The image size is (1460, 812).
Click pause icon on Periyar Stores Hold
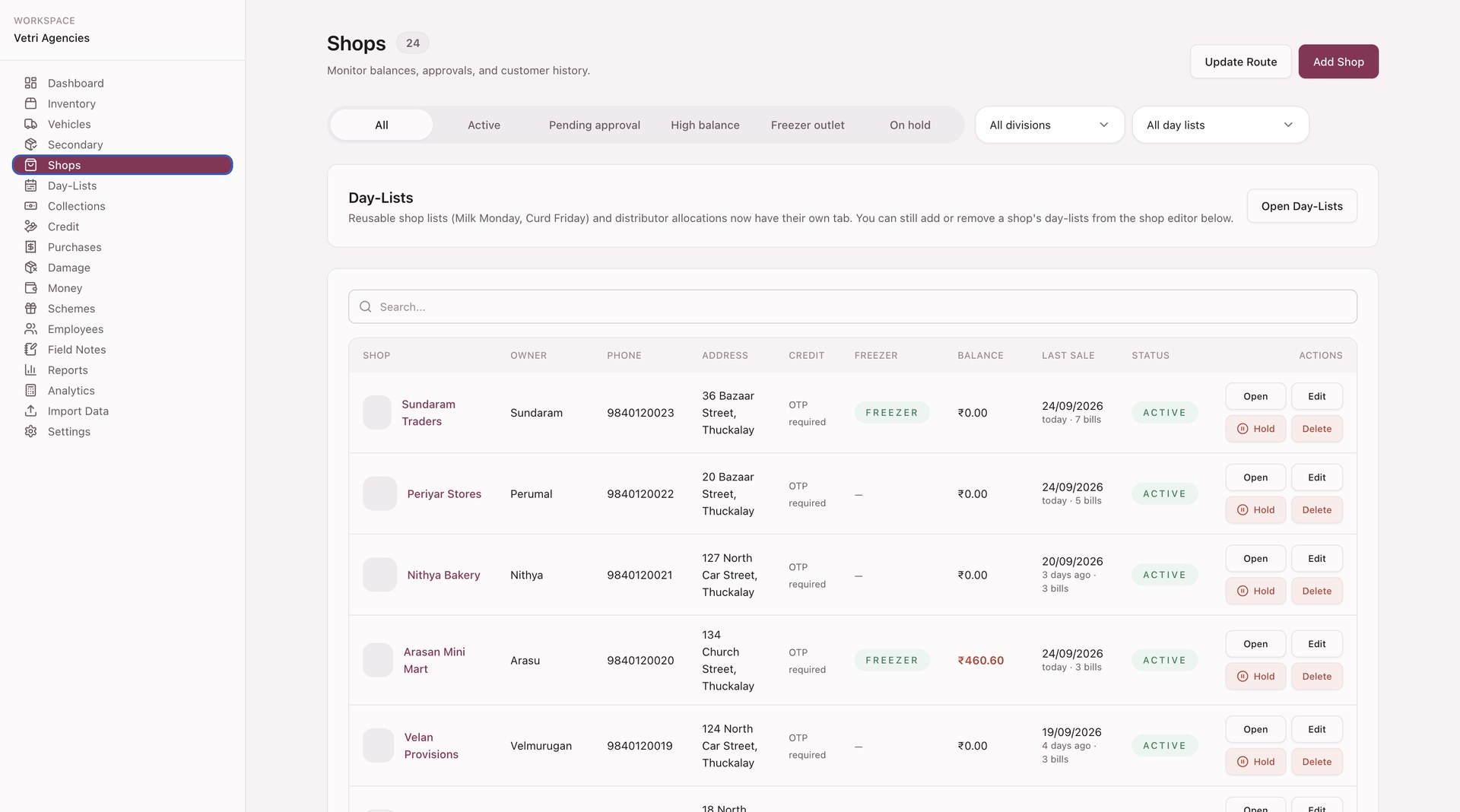point(1243,510)
